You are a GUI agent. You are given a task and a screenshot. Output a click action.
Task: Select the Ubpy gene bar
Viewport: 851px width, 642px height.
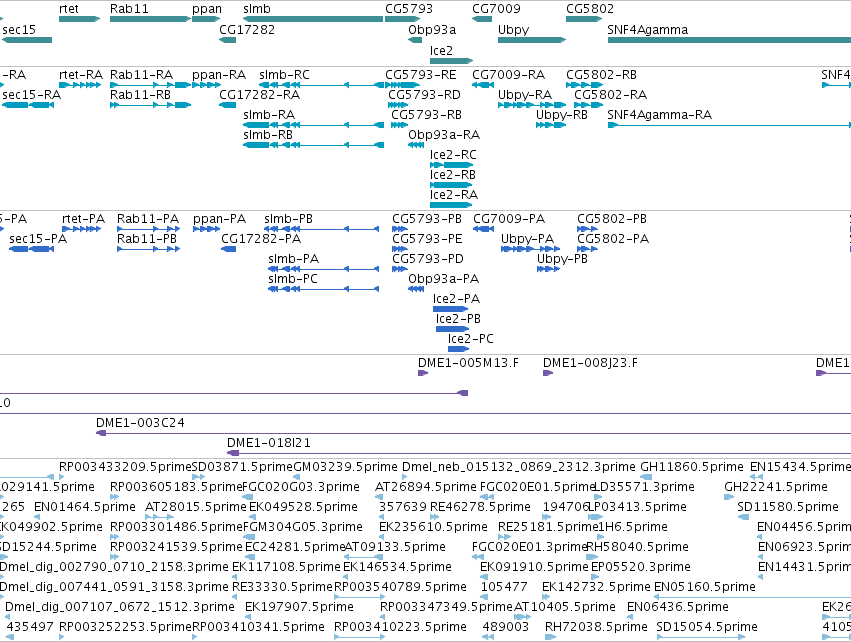tap(532, 40)
